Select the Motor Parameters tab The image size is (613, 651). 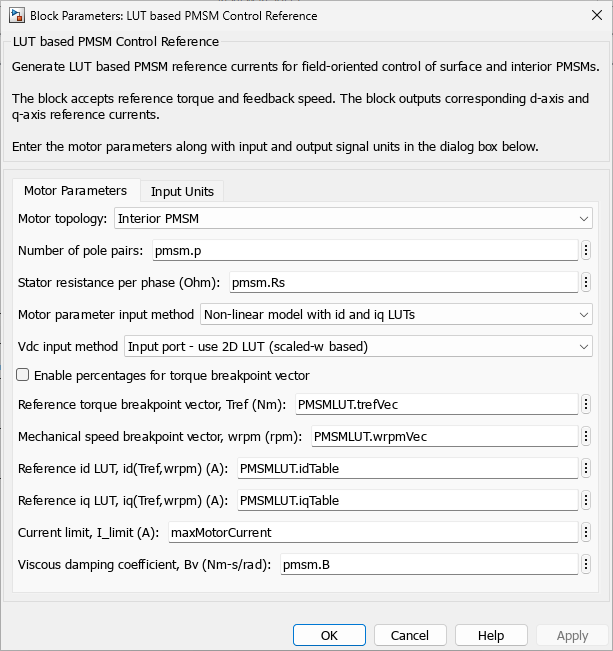(75, 190)
